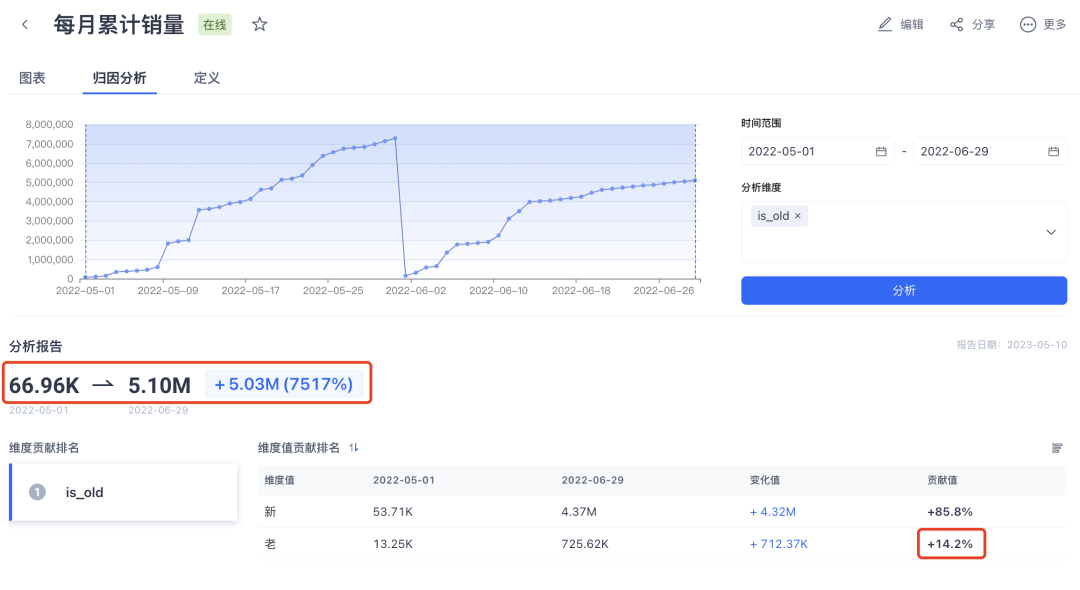Click the start date calendar icon
This screenshot has height=590, width=1080.
point(881,152)
